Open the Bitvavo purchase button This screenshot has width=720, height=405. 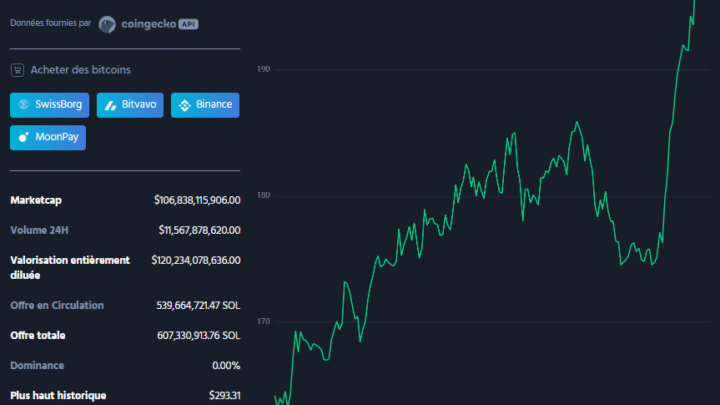click(x=130, y=105)
